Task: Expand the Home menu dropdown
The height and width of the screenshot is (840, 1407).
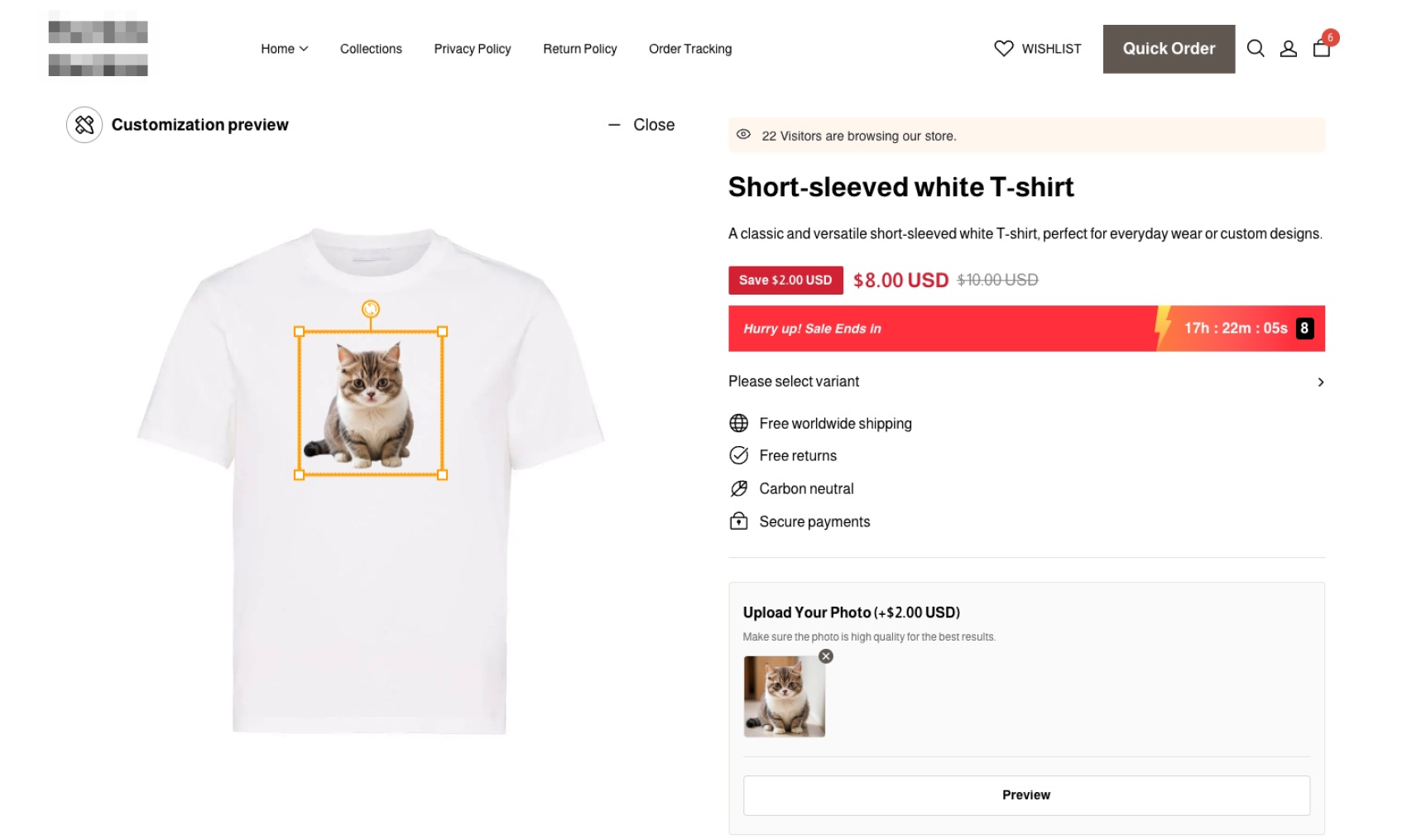Action: (x=284, y=49)
